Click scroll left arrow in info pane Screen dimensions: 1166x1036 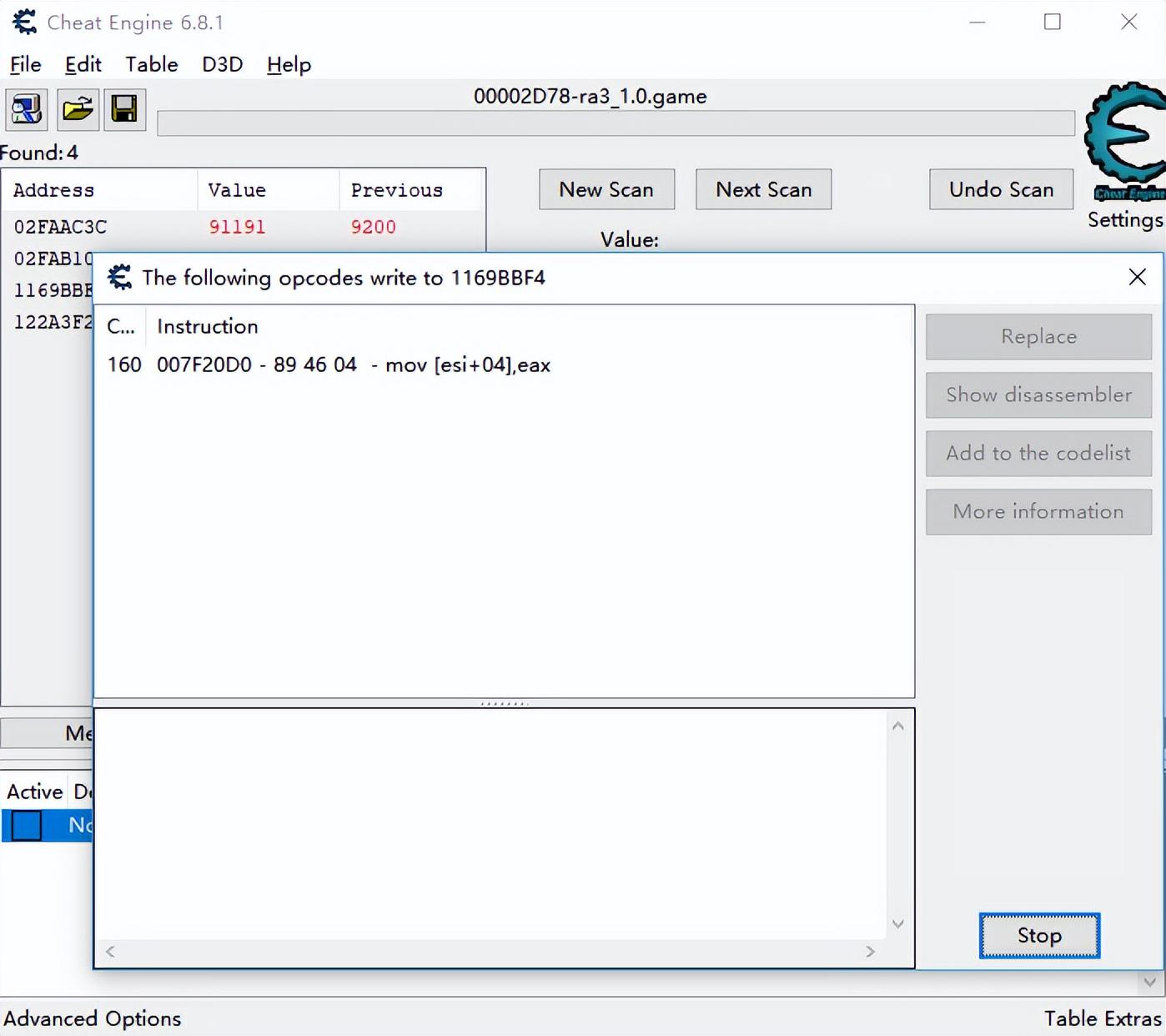110,951
